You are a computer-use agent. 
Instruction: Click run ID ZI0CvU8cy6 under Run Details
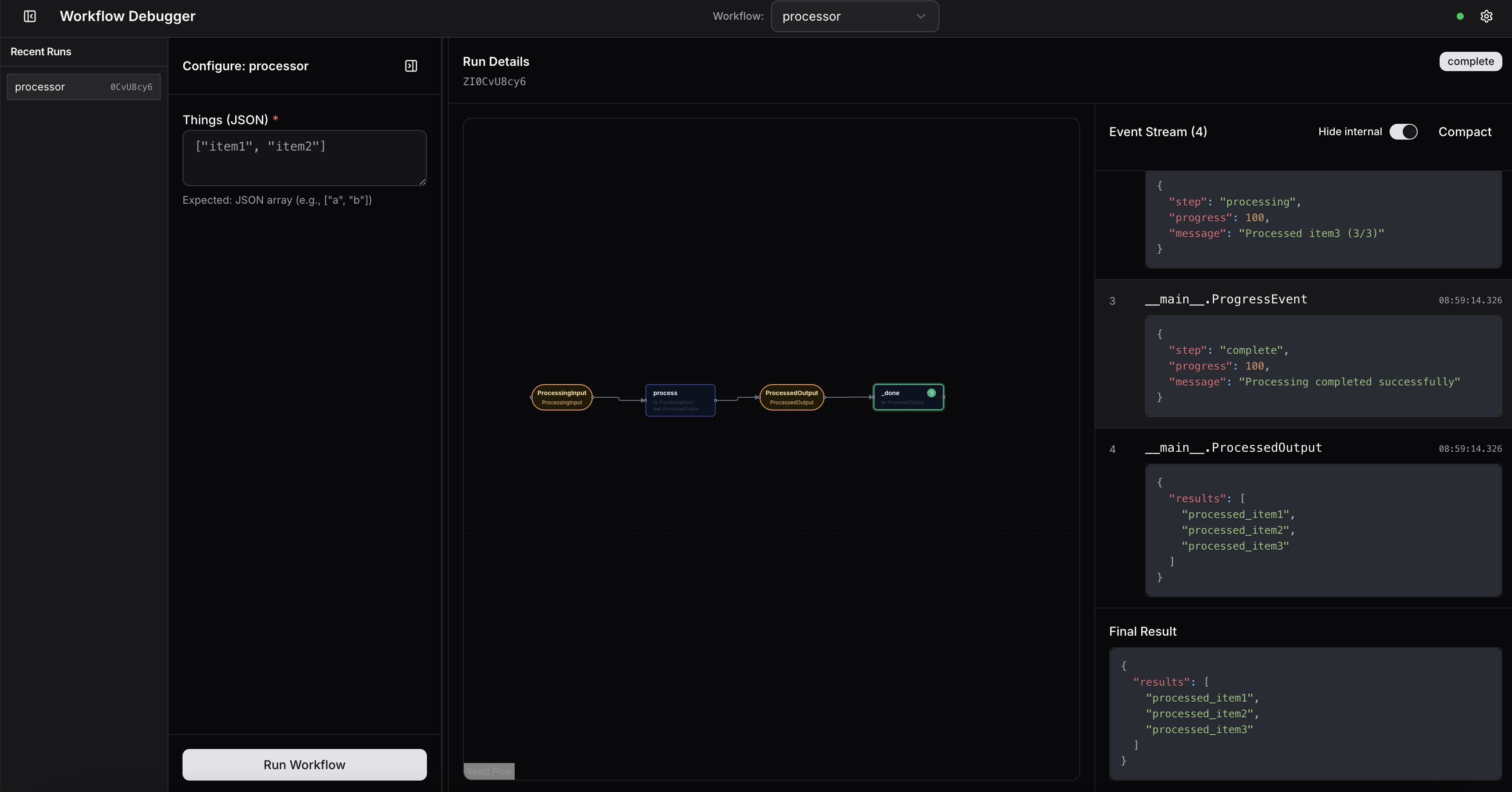click(x=494, y=81)
